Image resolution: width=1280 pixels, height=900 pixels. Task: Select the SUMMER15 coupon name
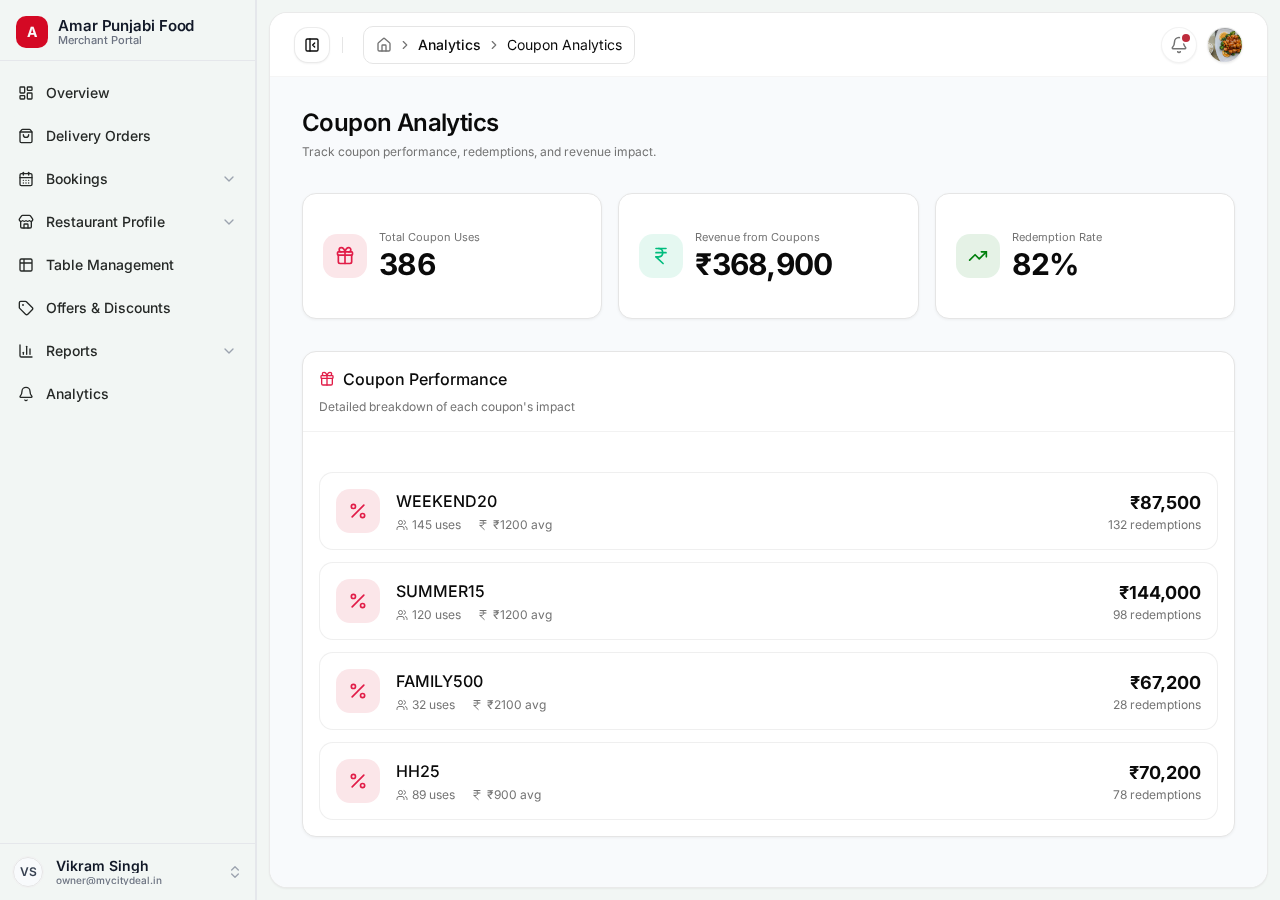(440, 591)
